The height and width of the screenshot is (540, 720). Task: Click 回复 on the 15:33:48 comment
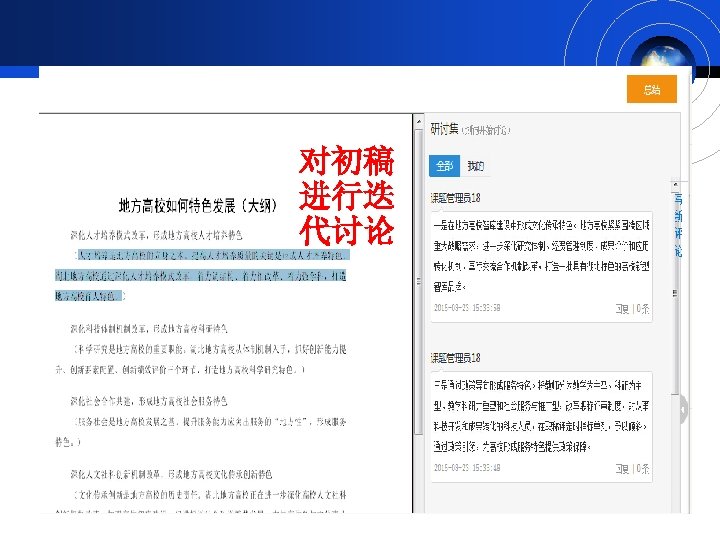622,469
